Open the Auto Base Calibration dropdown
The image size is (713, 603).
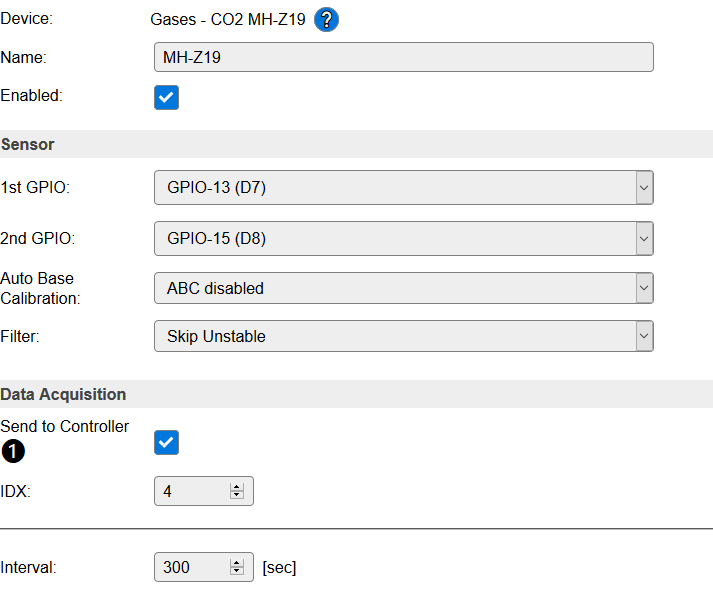point(403,288)
